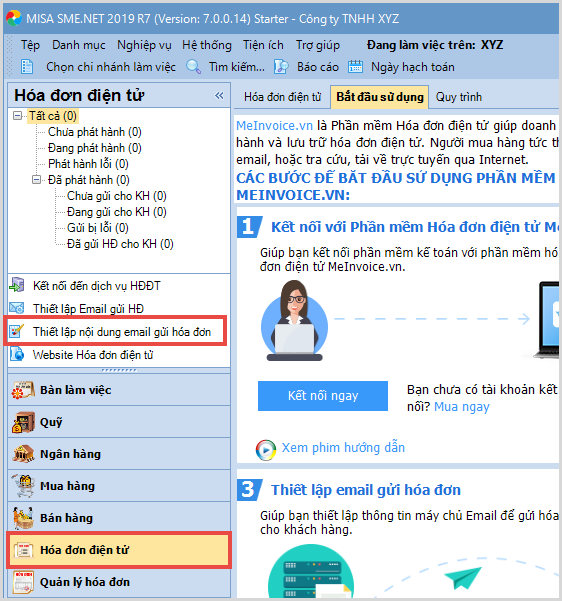
Task: Click the Bán hàng module icon
Action: click(23, 518)
